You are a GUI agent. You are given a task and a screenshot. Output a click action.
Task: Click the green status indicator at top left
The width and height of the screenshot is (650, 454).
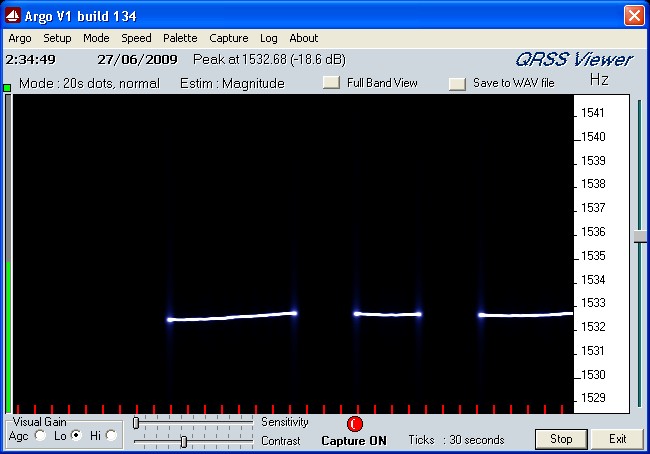pyautogui.click(x=7, y=88)
